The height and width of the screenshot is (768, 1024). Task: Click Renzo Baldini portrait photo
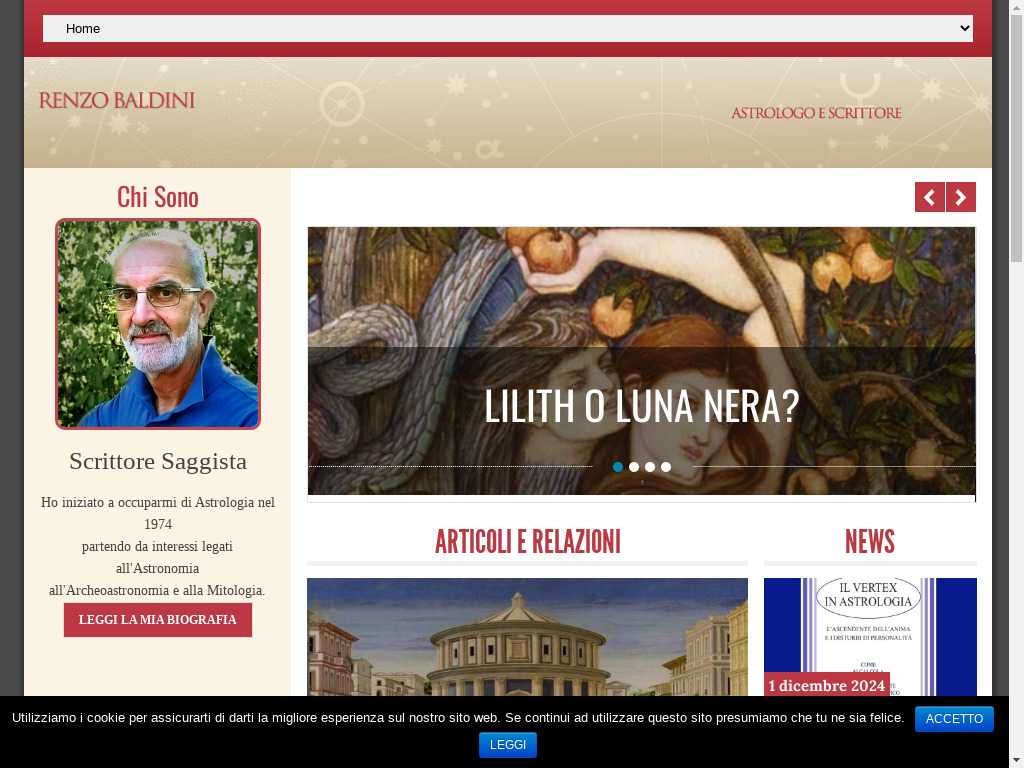[x=158, y=324]
